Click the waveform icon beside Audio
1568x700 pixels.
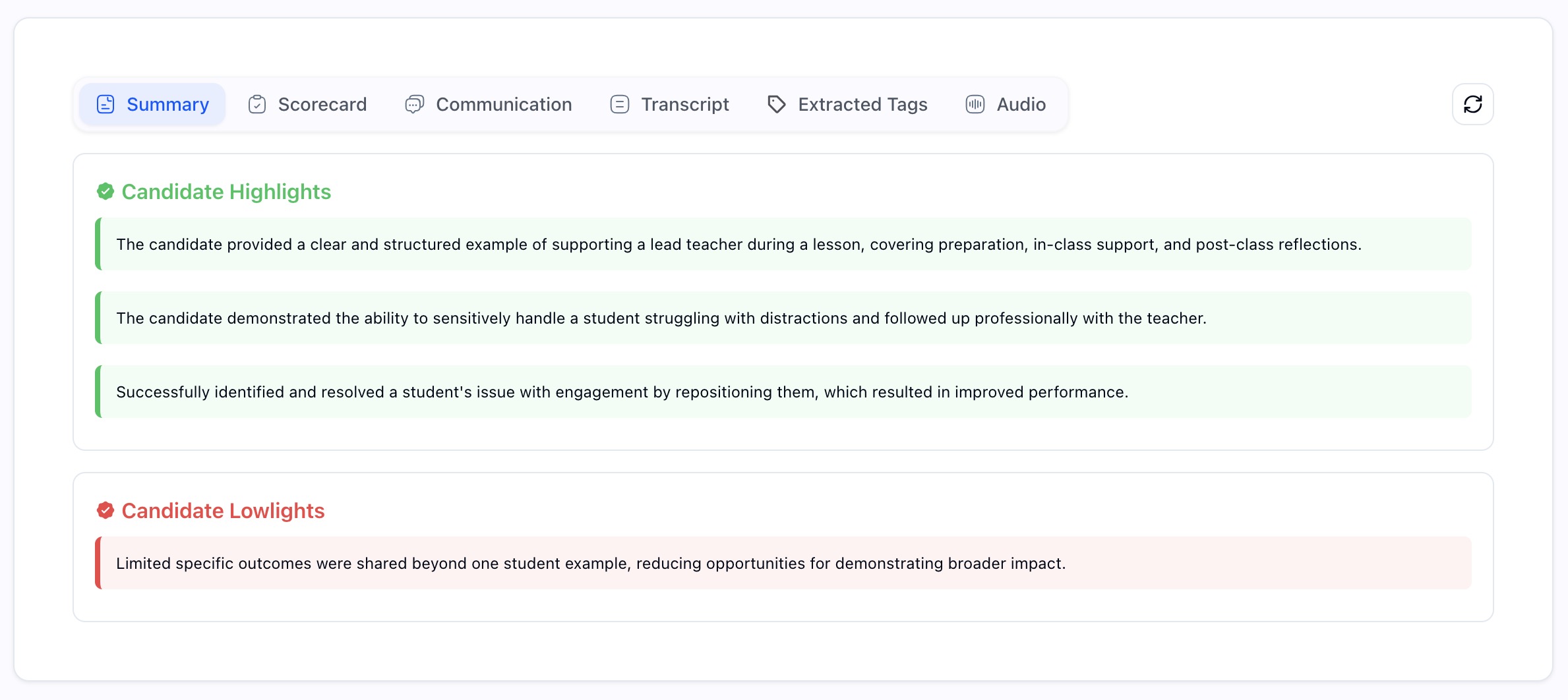click(975, 104)
